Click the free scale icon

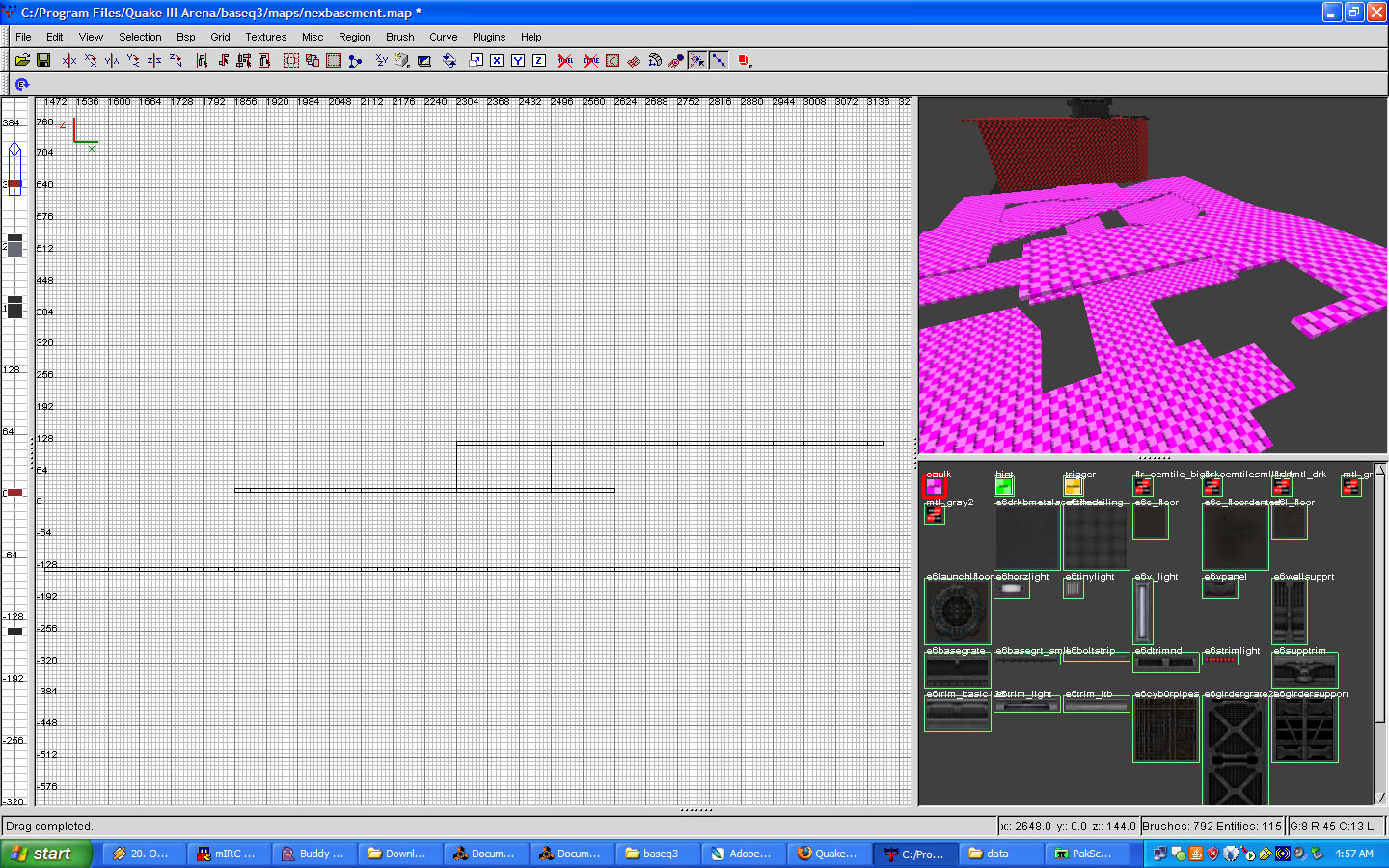476,60
